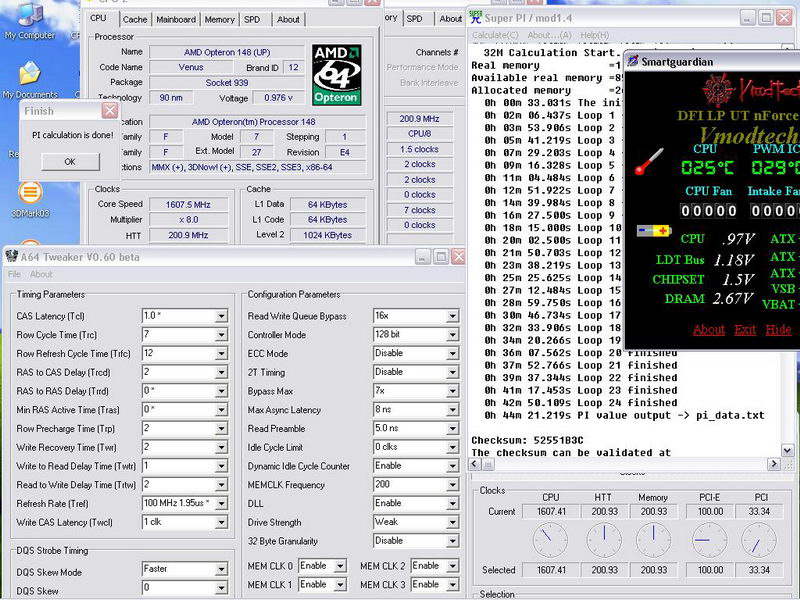
Task: Click the thermometer icon in Smartguardian
Action: pyautogui.click(x=649, y=161)
